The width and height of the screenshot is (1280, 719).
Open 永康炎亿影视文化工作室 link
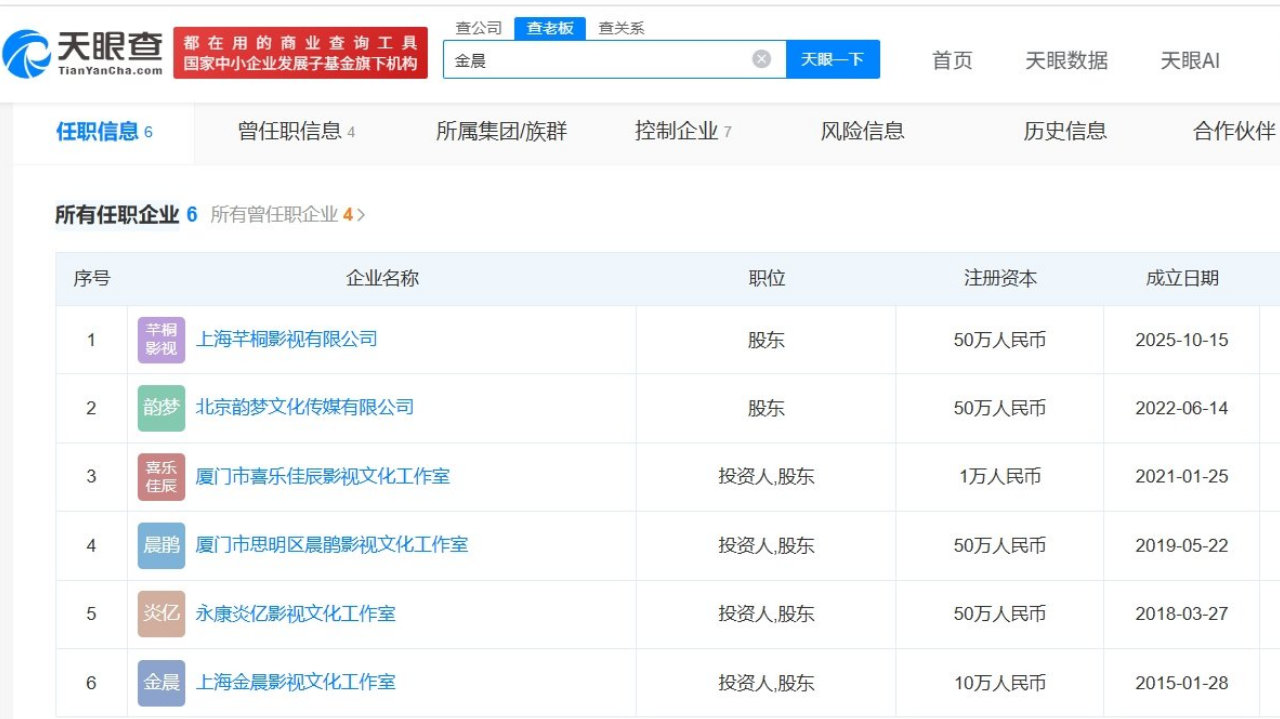coord(295,613)
